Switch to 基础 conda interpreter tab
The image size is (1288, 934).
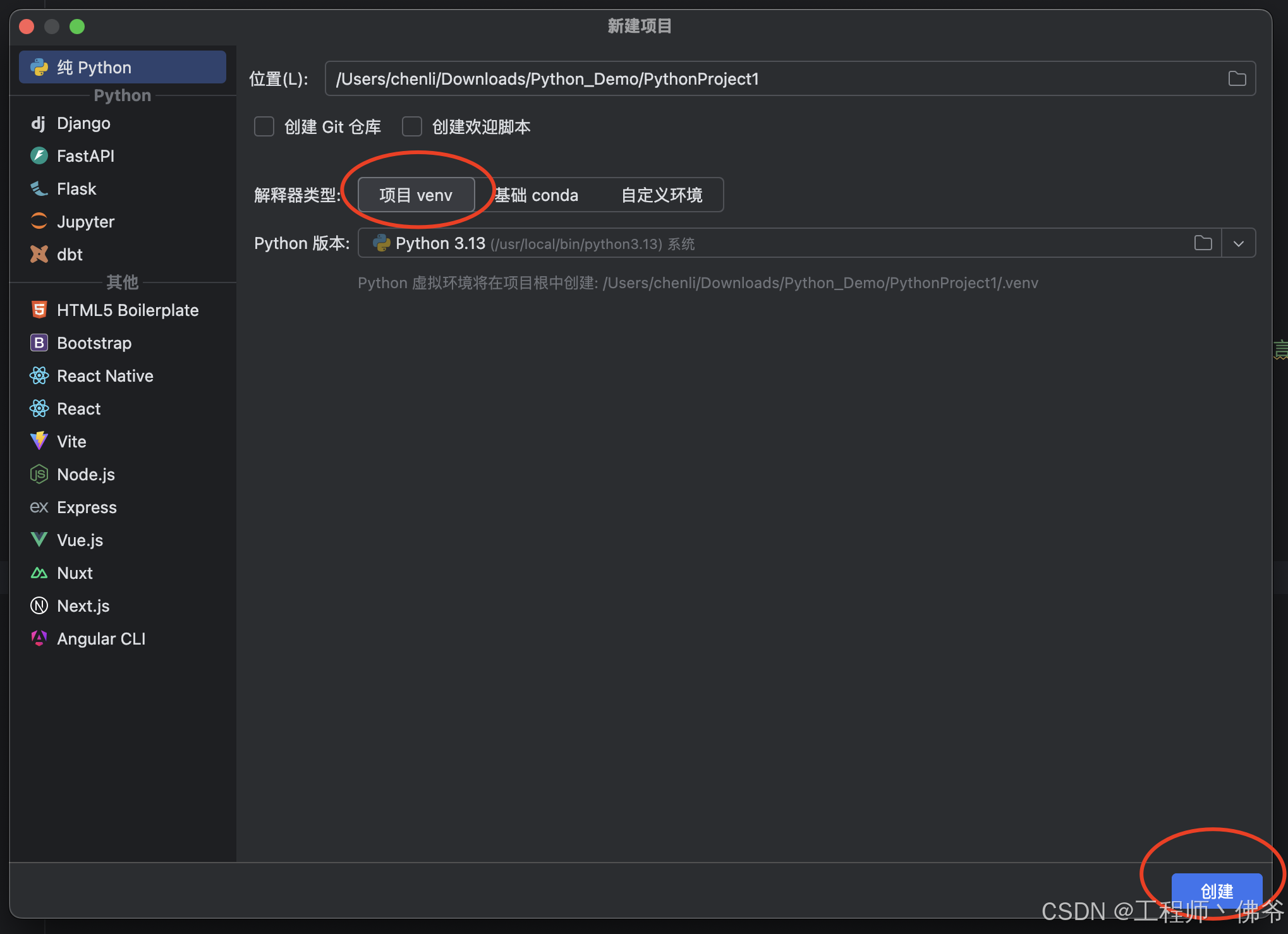click(x=537, y=195)
